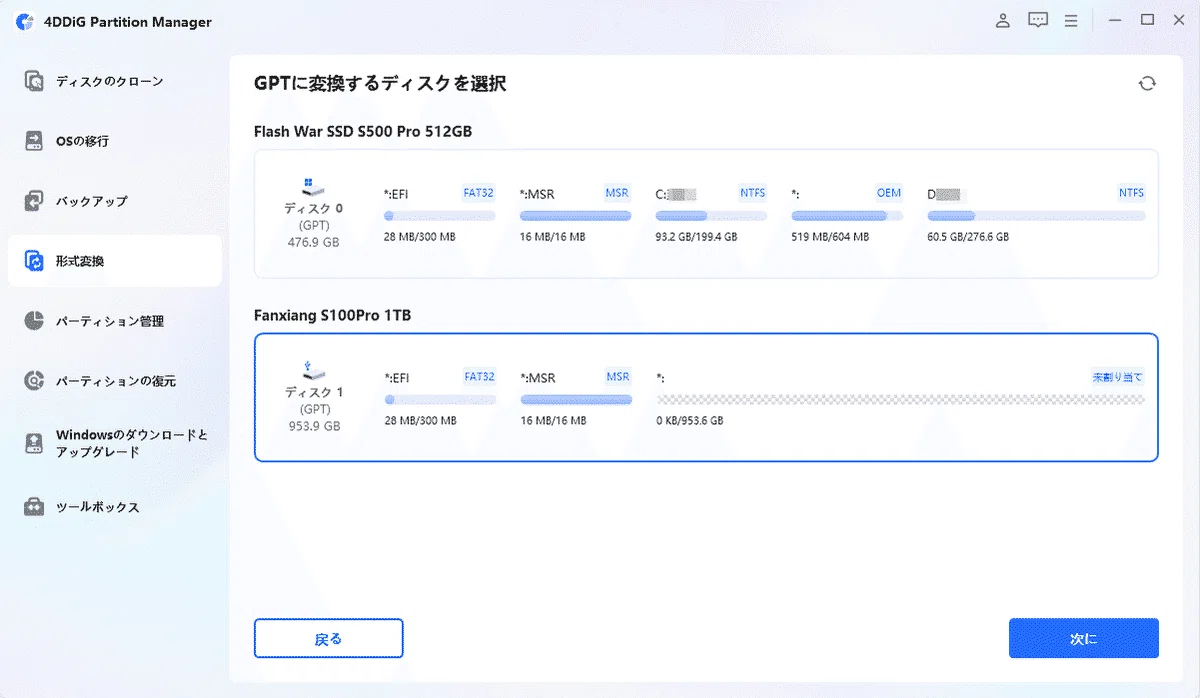Select the Disk 0 476.9 GB label
The height and width of the screenshot is (698, 1200).
tap(312, 242)
